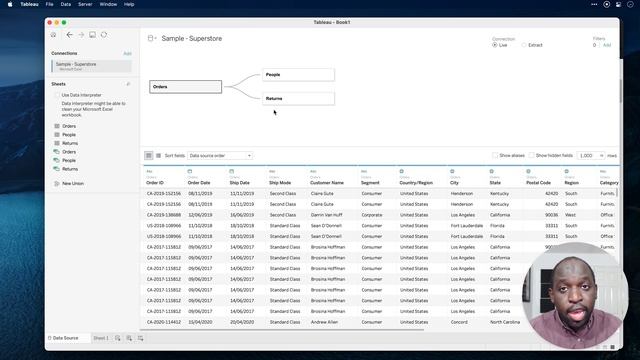Screen dimensions: 640x360
Task: Open dropdown arrow next to data source icon
Action: 156,38
